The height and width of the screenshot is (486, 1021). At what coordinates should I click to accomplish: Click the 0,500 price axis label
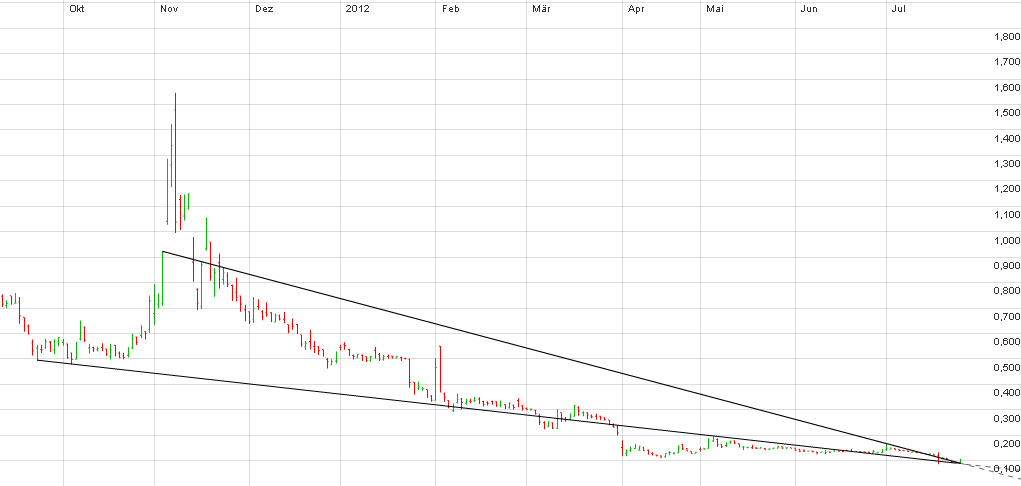point(1007,367)
